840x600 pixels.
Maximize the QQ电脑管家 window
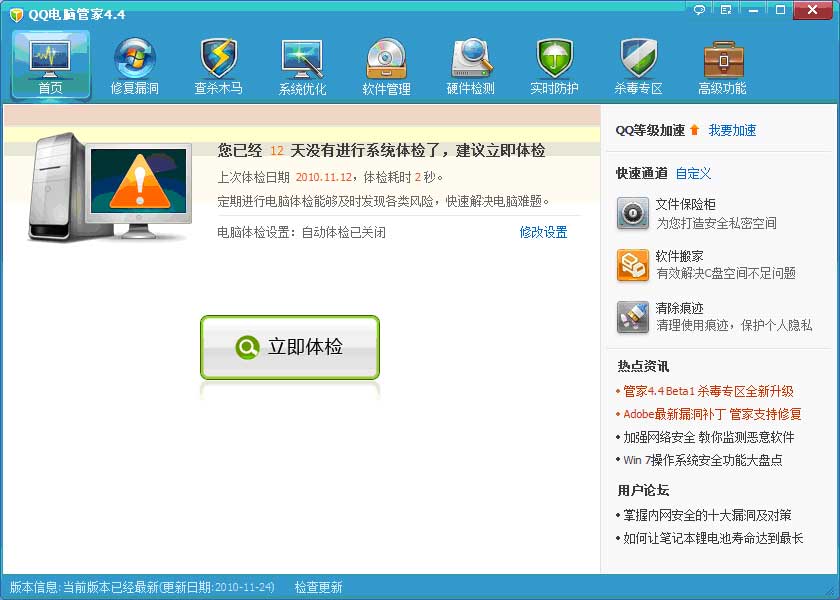tap(781, 10)
